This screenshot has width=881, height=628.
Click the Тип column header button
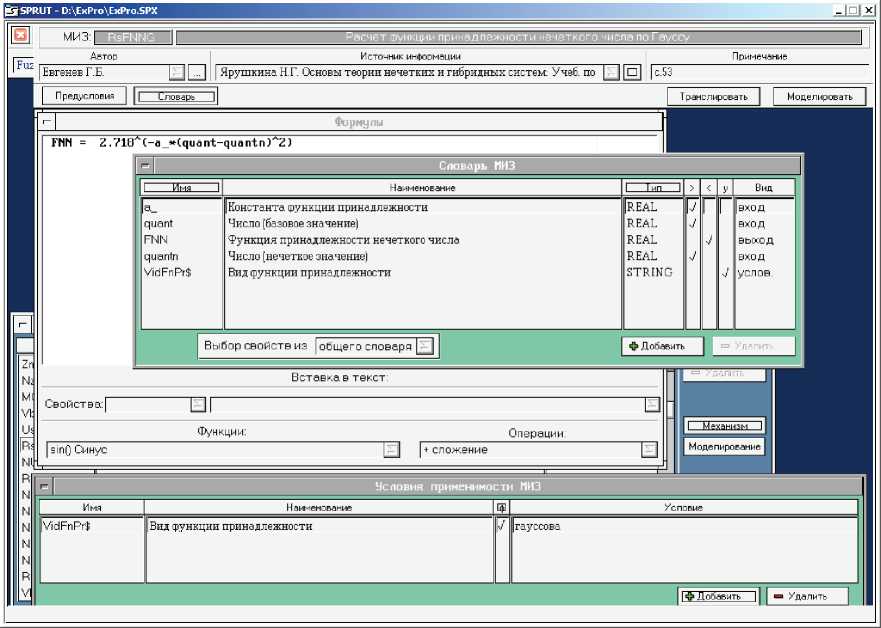pos(653,188)
